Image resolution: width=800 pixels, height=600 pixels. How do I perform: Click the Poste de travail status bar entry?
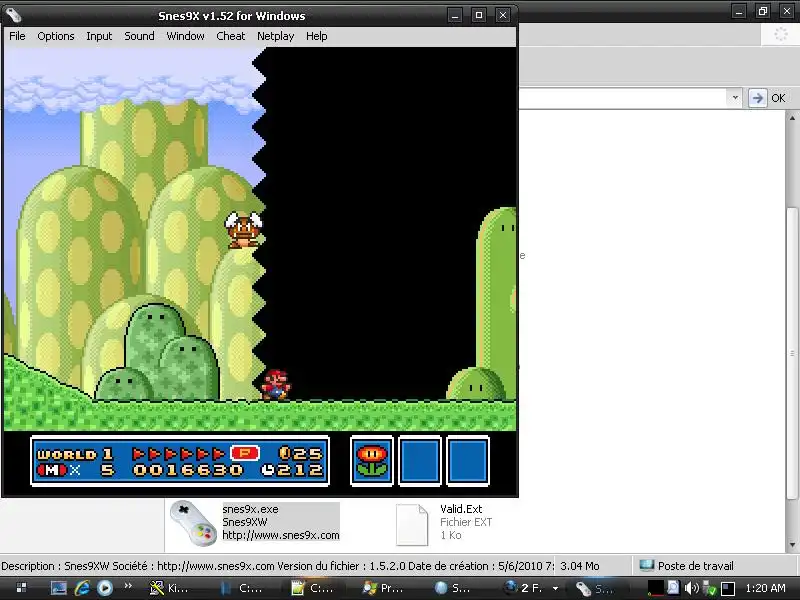[686, 565]
